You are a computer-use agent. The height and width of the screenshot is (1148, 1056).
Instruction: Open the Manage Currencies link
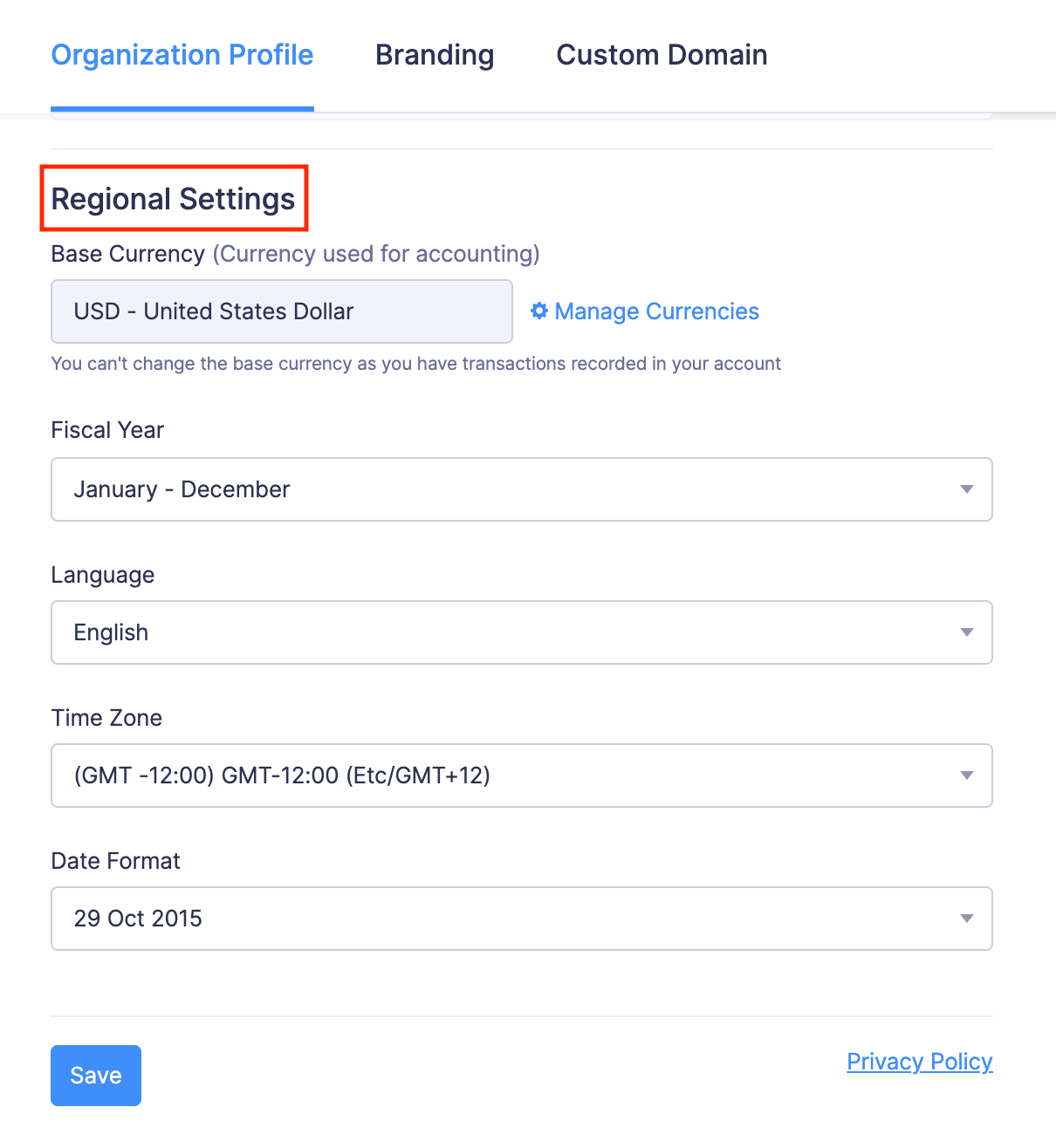pyautogui.click(x=656, y=311)
